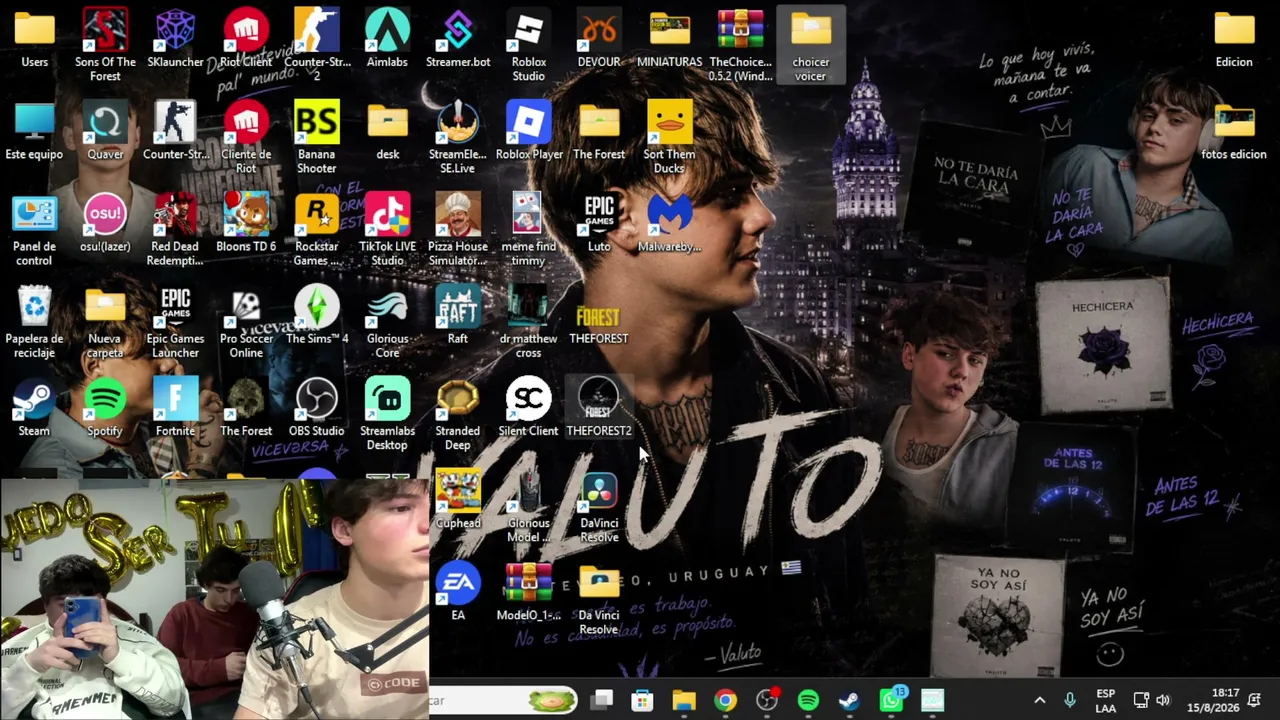Select the Este equipo icon
Screen dimensions: 1280x720
(34, 132)
